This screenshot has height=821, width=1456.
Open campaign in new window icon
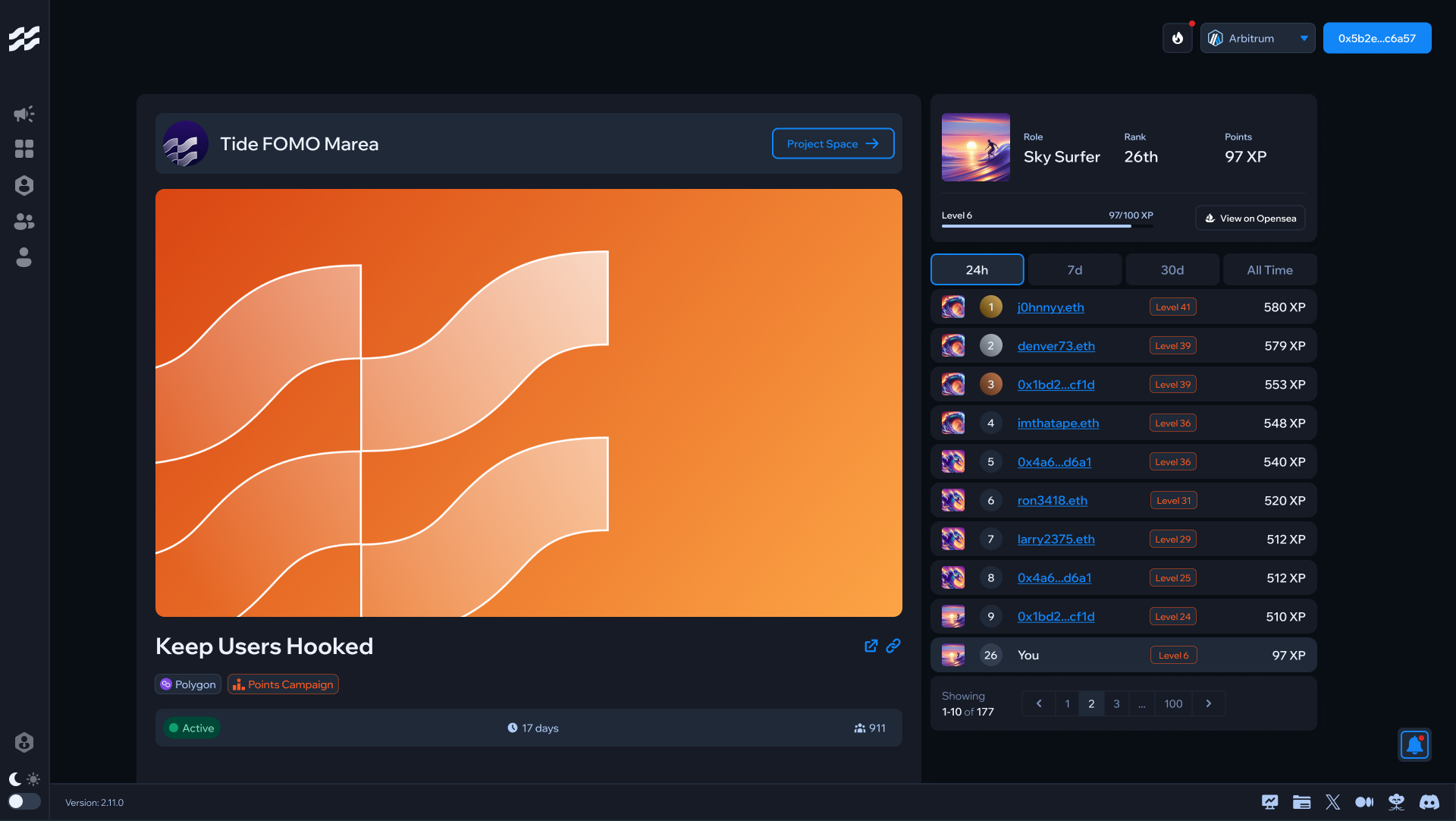tap(871, 646)
